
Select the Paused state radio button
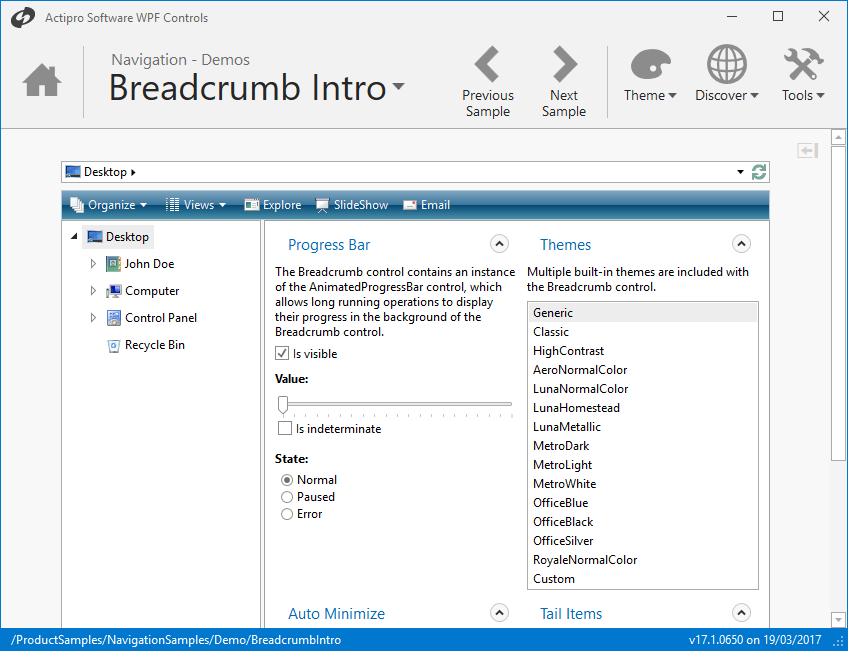click(x=287, y=496)
